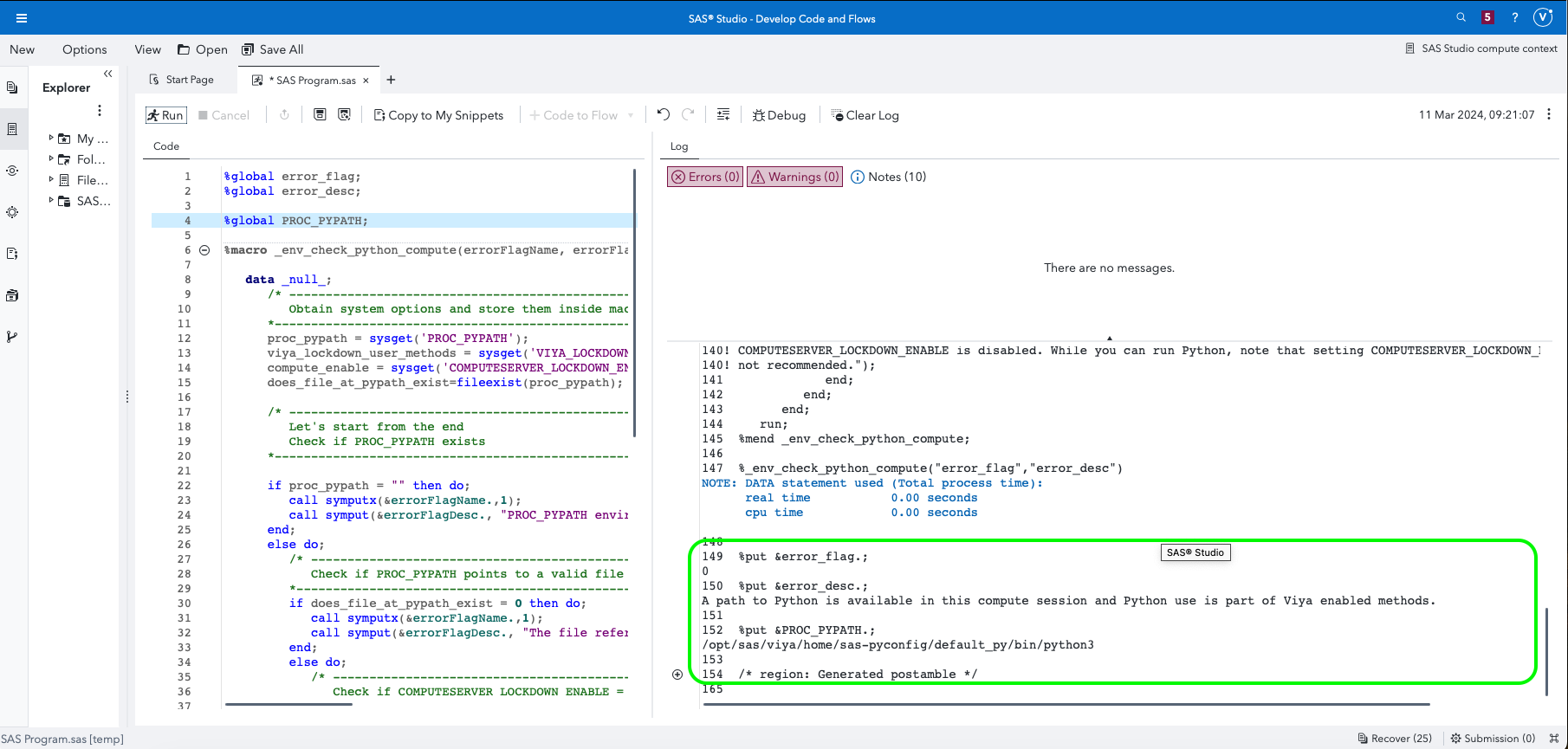
Task: Collapse the macro code fold at line 6
Action: (204, 250)
